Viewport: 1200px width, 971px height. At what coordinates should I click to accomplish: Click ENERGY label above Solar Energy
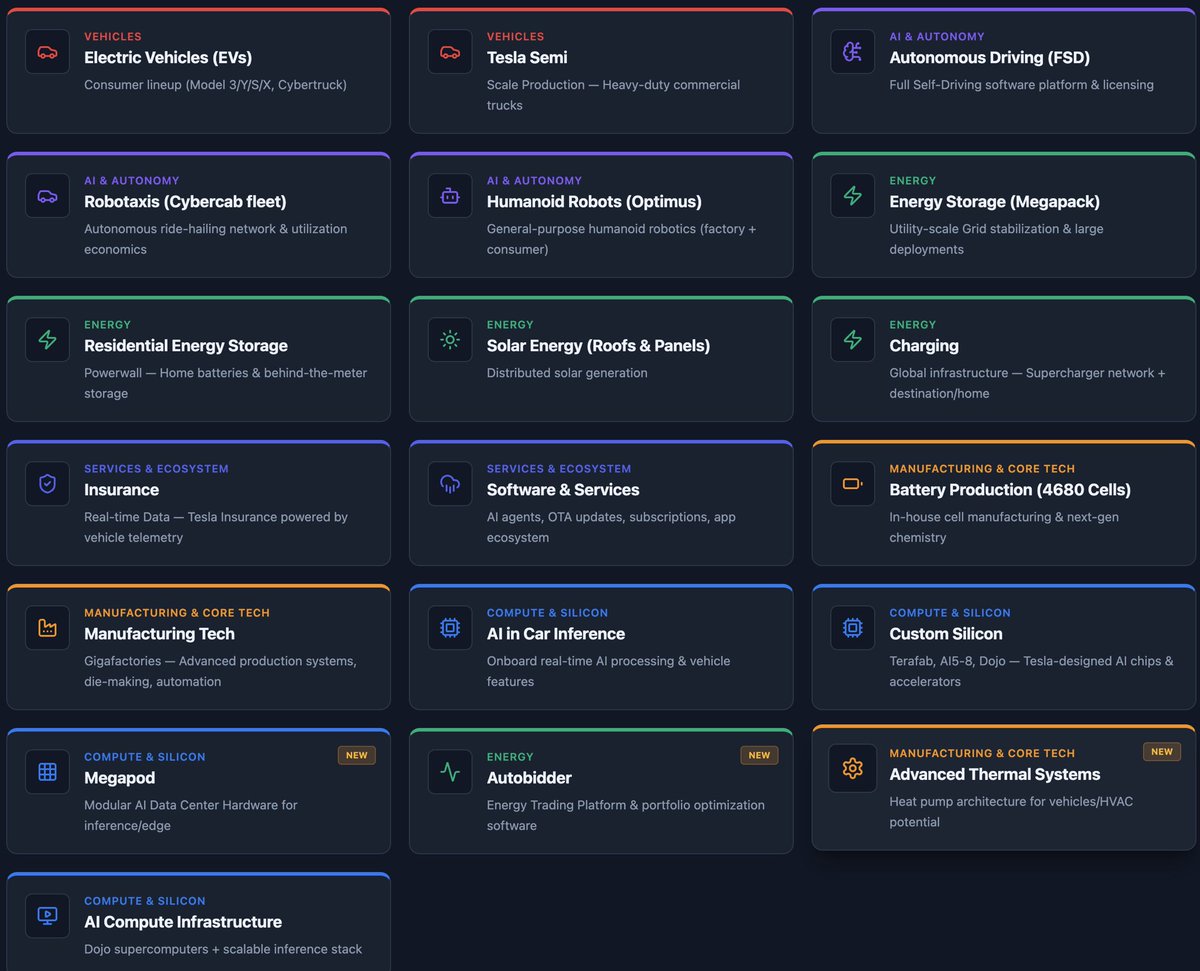pyautogui.click(x=510, y=324)
